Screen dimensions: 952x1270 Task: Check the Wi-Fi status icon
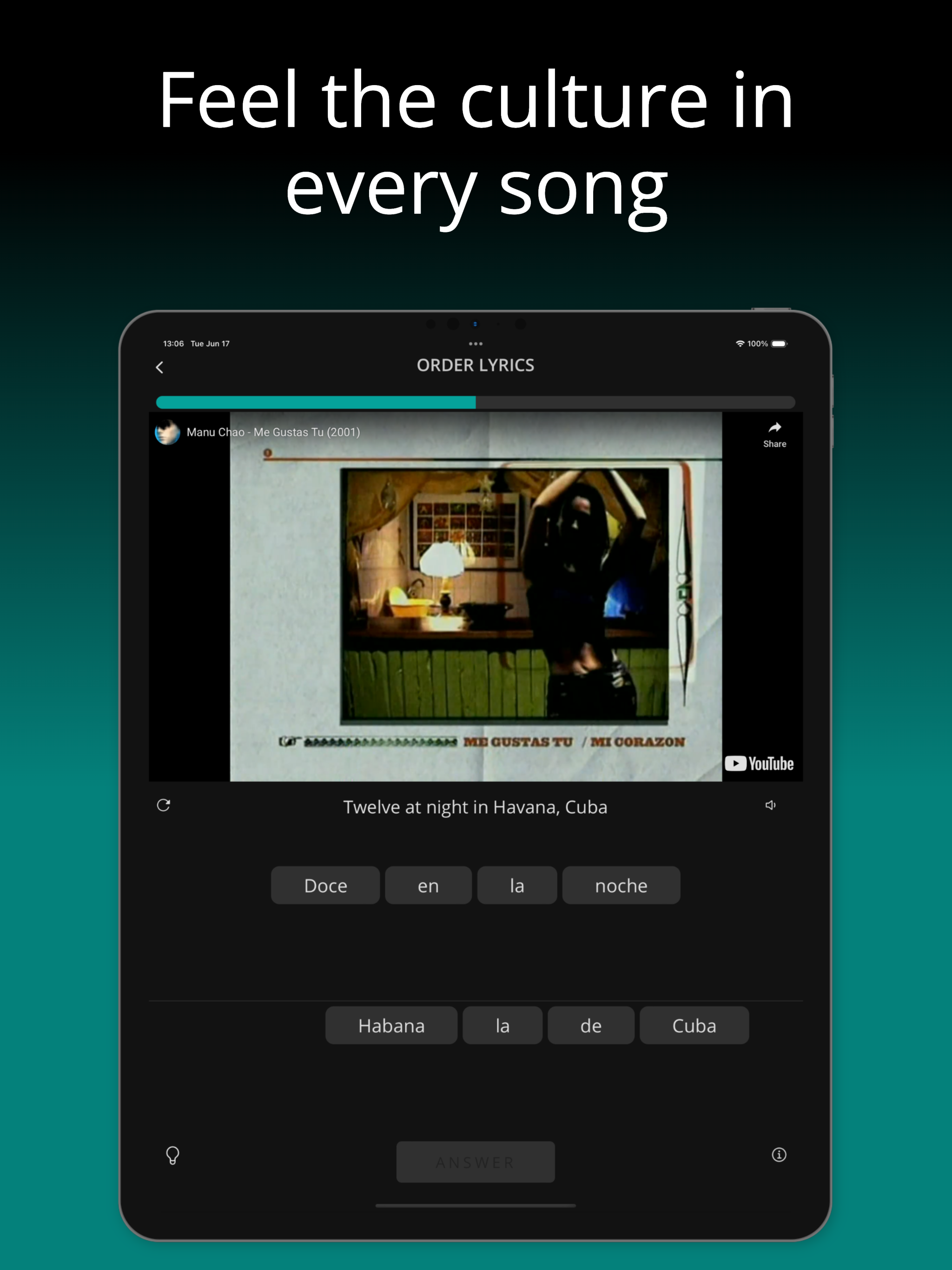tap(740, 344)
